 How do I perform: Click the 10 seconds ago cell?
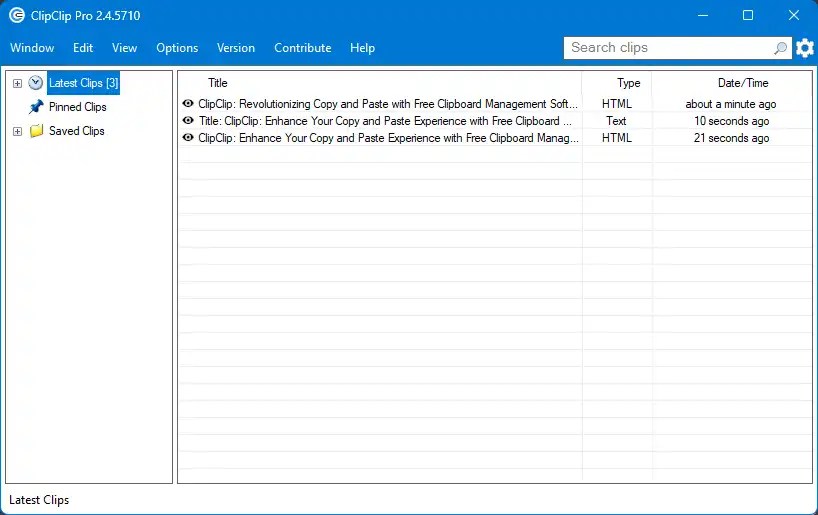click(x=731, y=121)
